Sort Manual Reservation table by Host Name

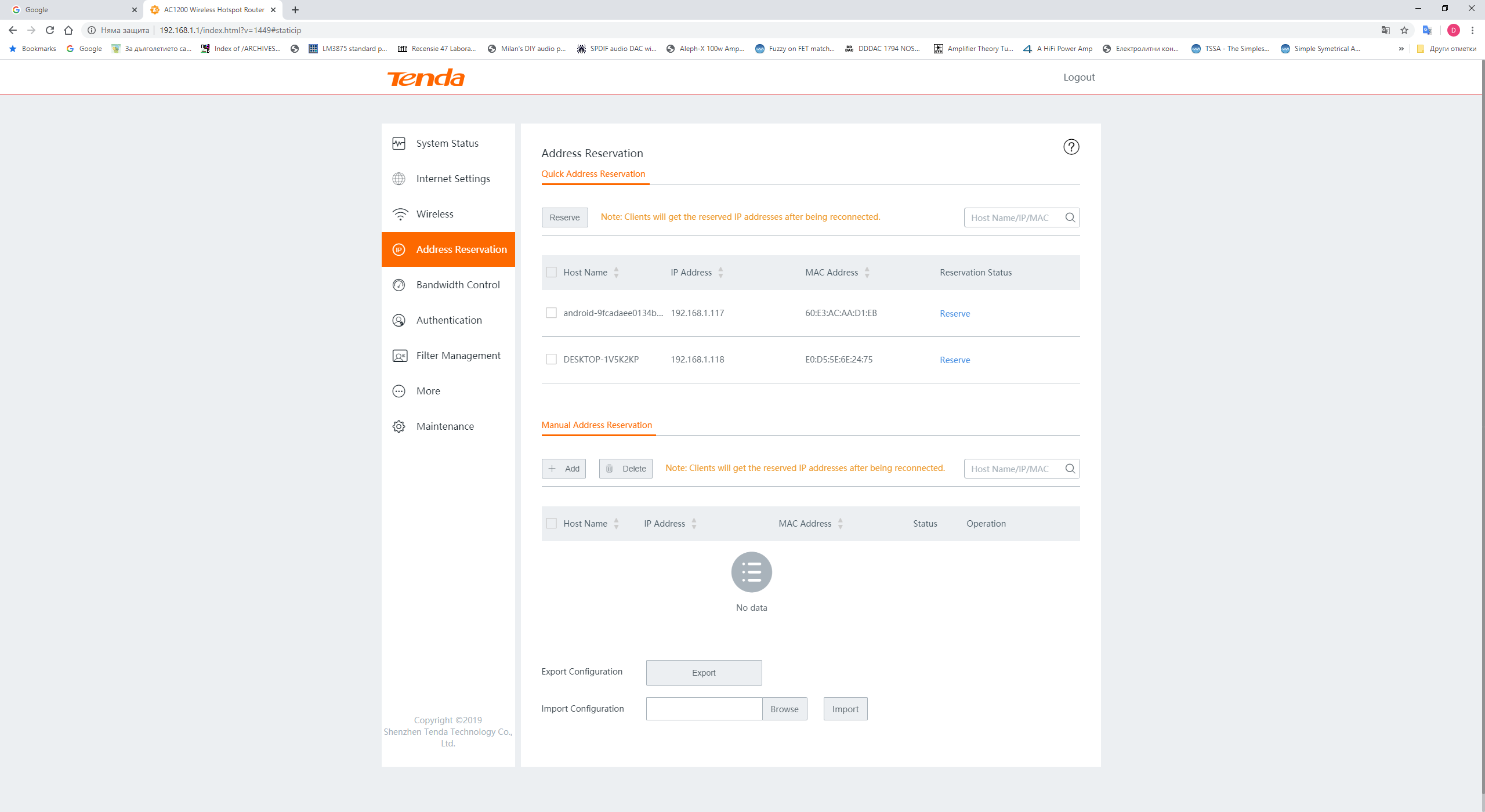(616, 524)
